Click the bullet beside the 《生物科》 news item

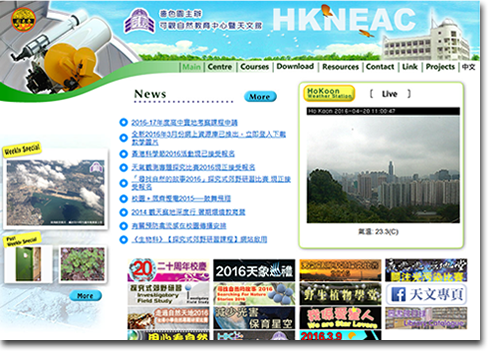(x=123, y=239)
